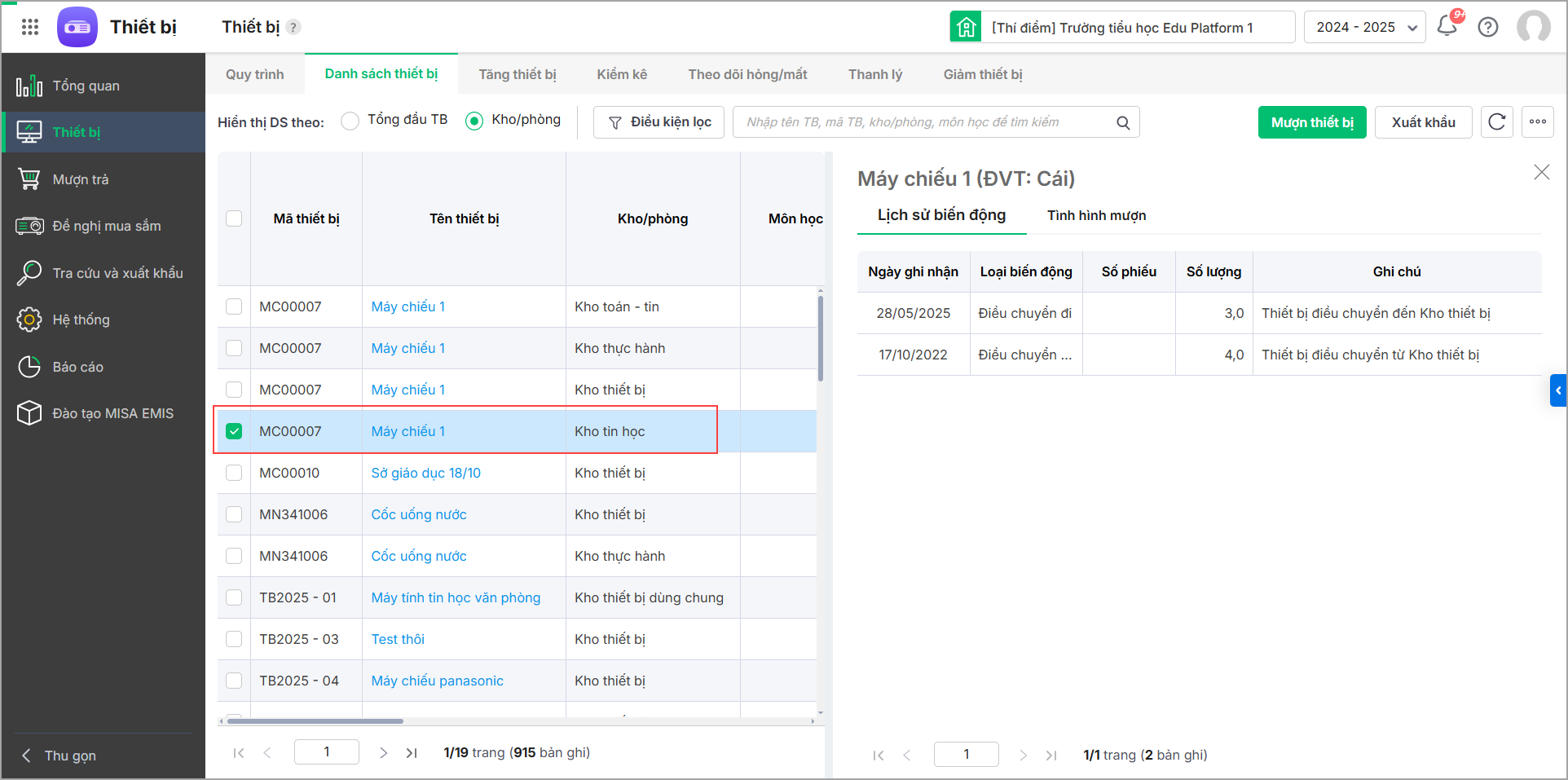Click the equipment list horizontal scrollbar
1568x780 pixels.
315,721
